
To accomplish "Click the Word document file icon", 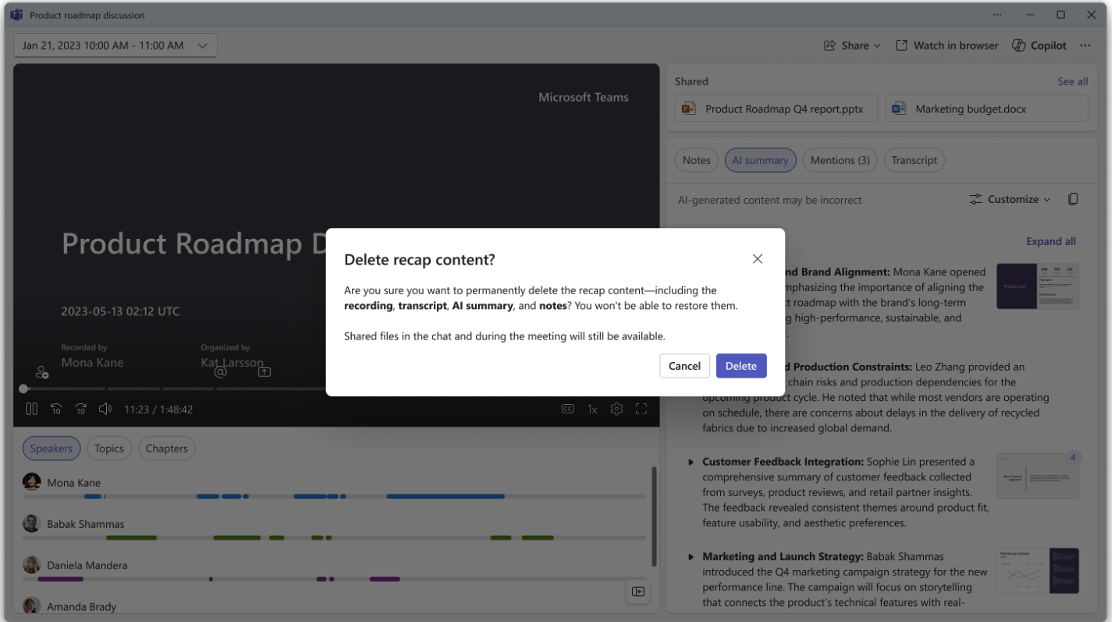I will pos(899,109).
